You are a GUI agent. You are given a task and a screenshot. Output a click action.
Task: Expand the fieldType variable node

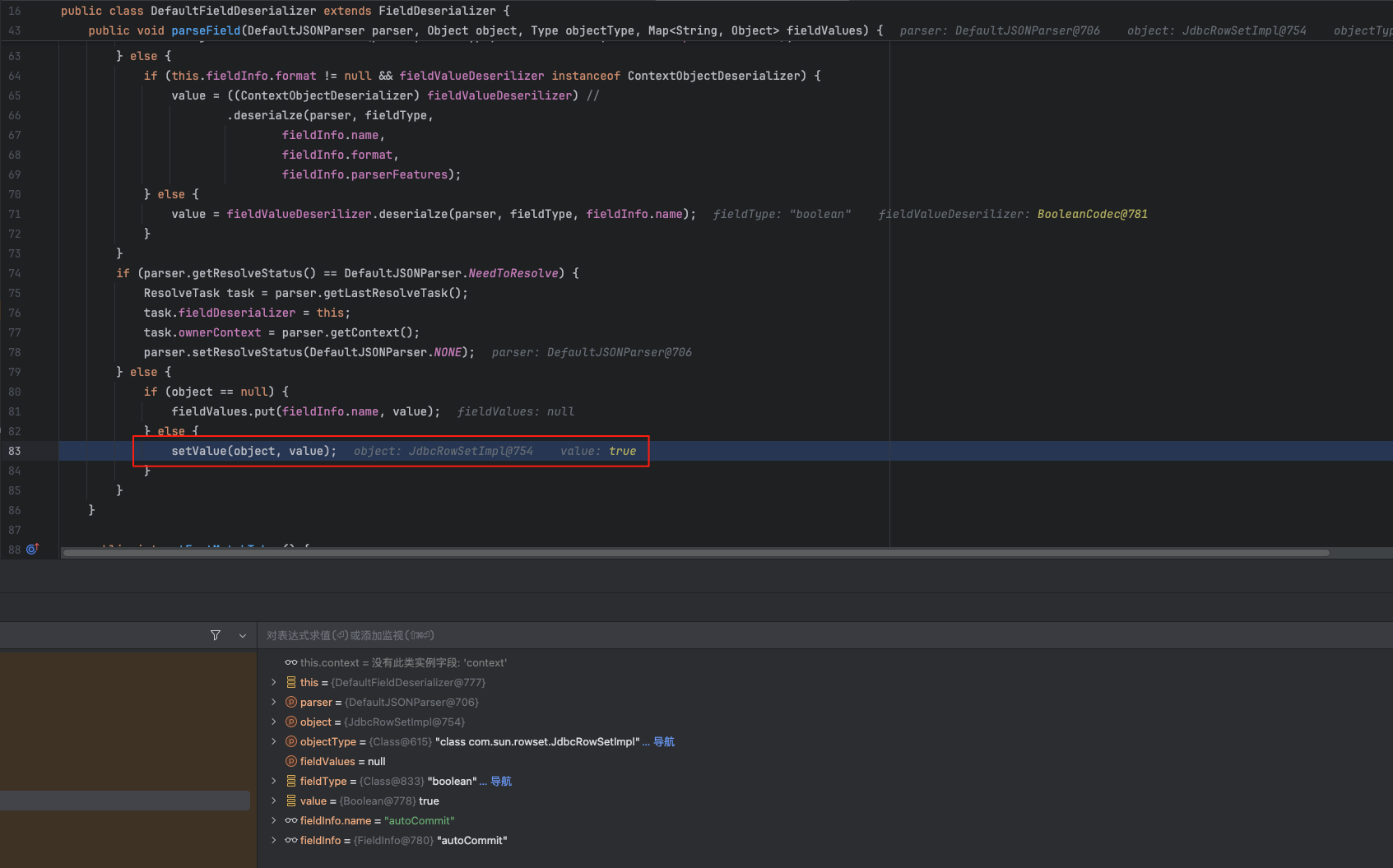pos(274,781)
